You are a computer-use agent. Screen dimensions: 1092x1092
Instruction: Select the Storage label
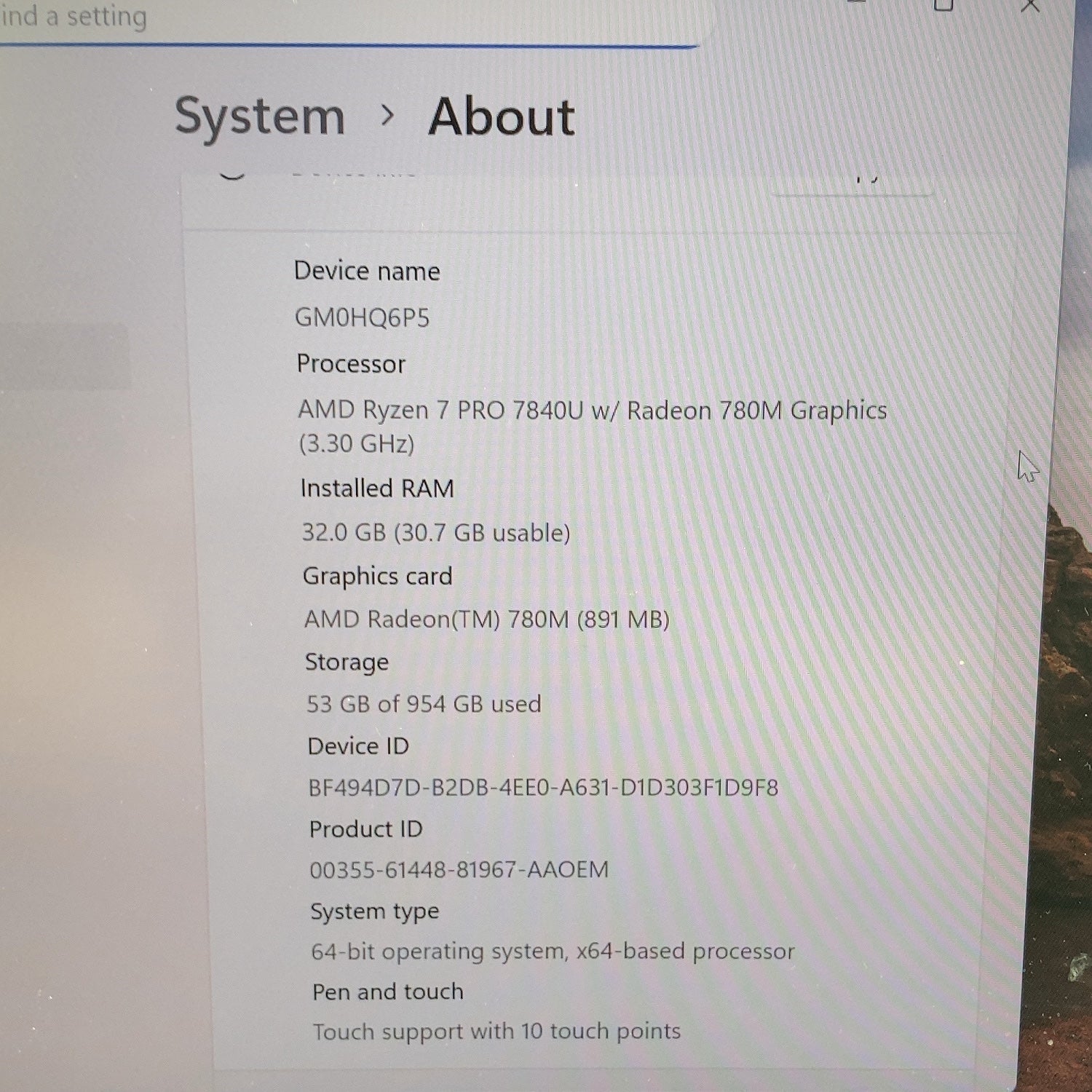tap(347, 662)
